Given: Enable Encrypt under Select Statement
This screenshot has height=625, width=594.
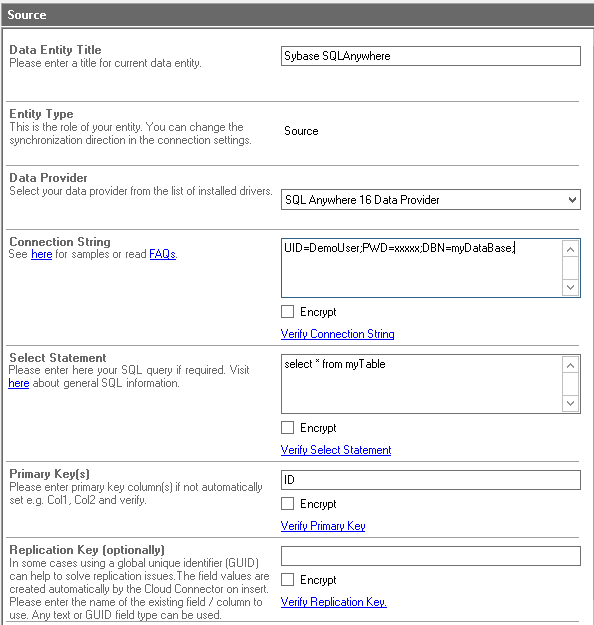Looking at the screenshot, I should point(287,428).
